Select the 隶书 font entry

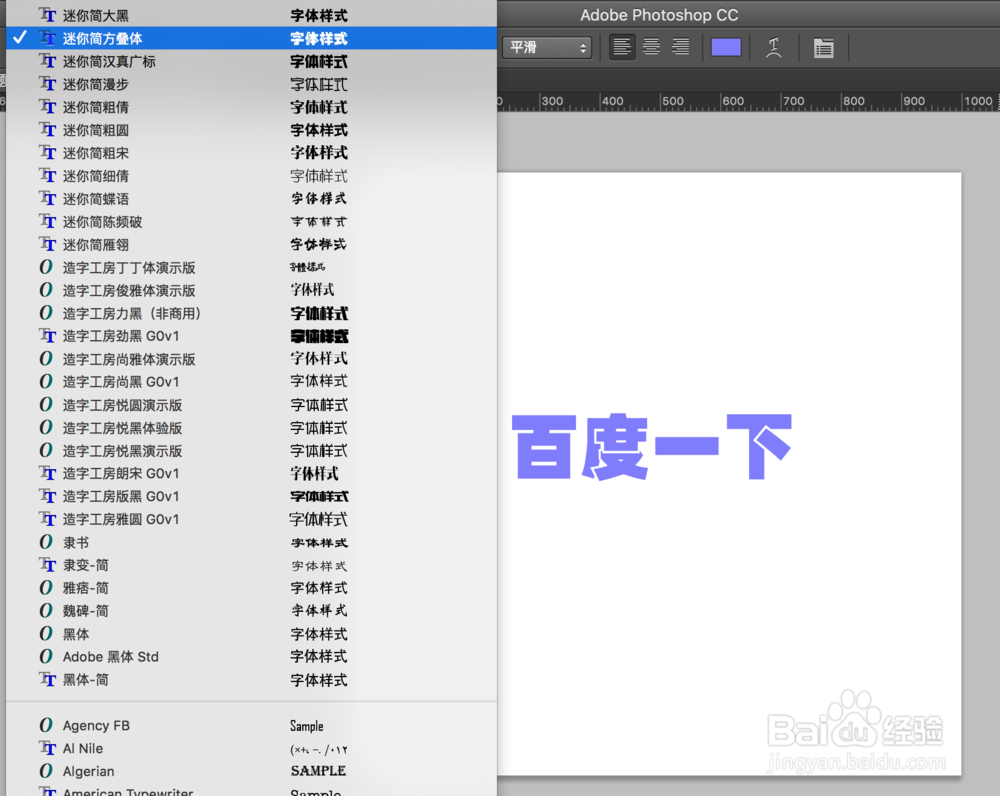click(251, 542)
